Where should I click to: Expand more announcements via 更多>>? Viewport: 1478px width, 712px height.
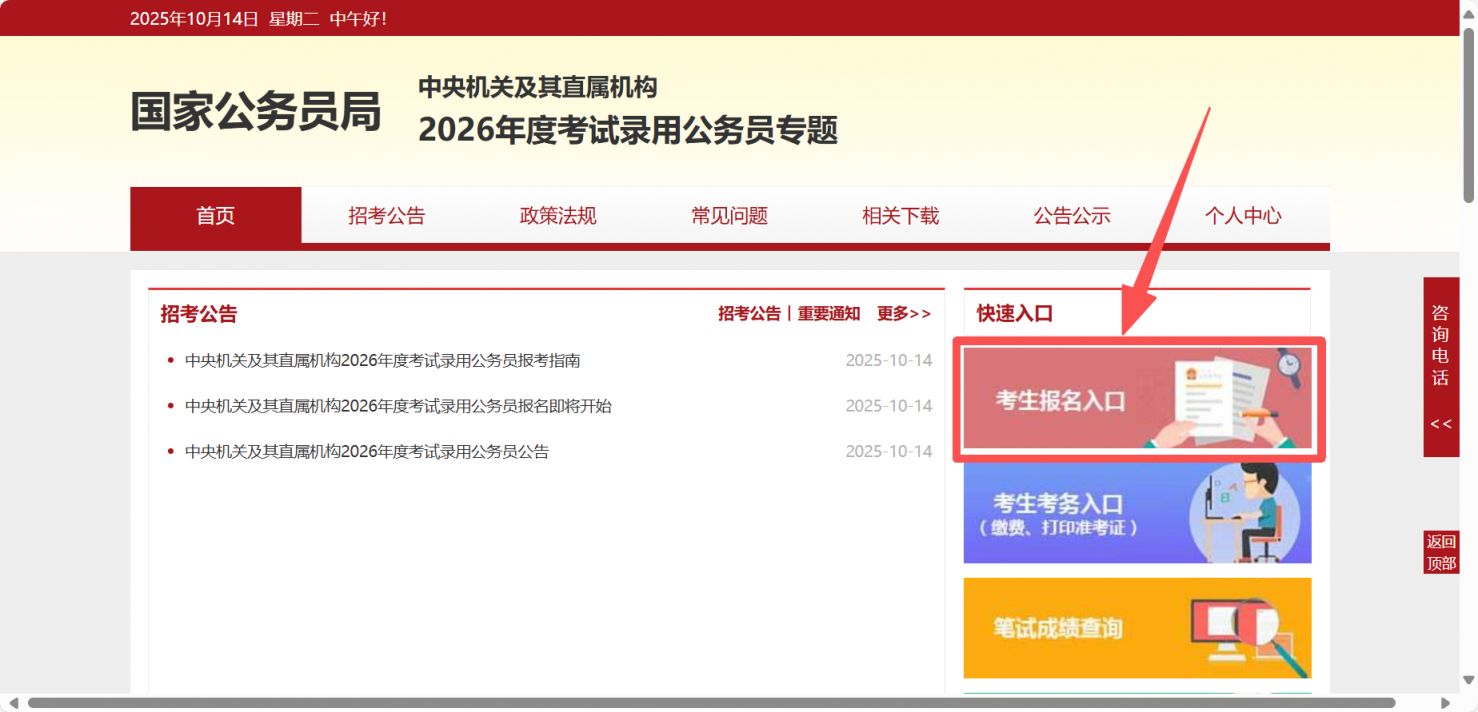pos(903,313)
